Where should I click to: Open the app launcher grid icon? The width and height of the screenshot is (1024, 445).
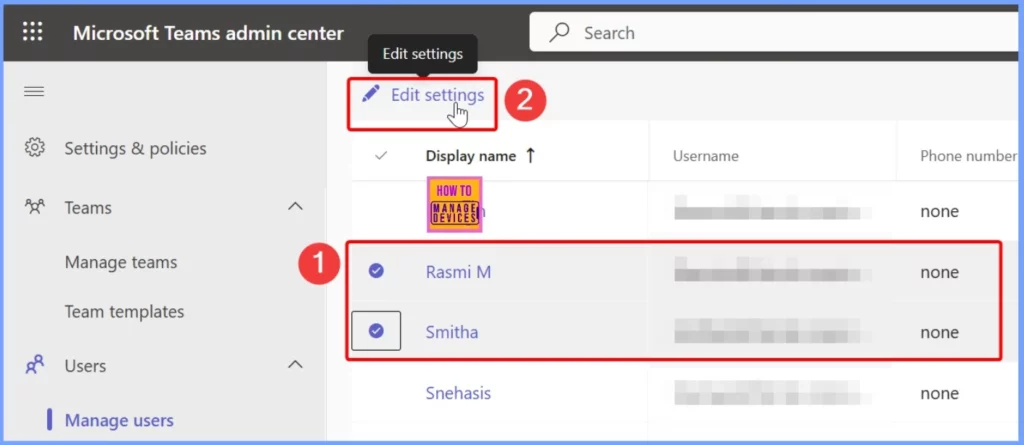[x=32, y=32]
